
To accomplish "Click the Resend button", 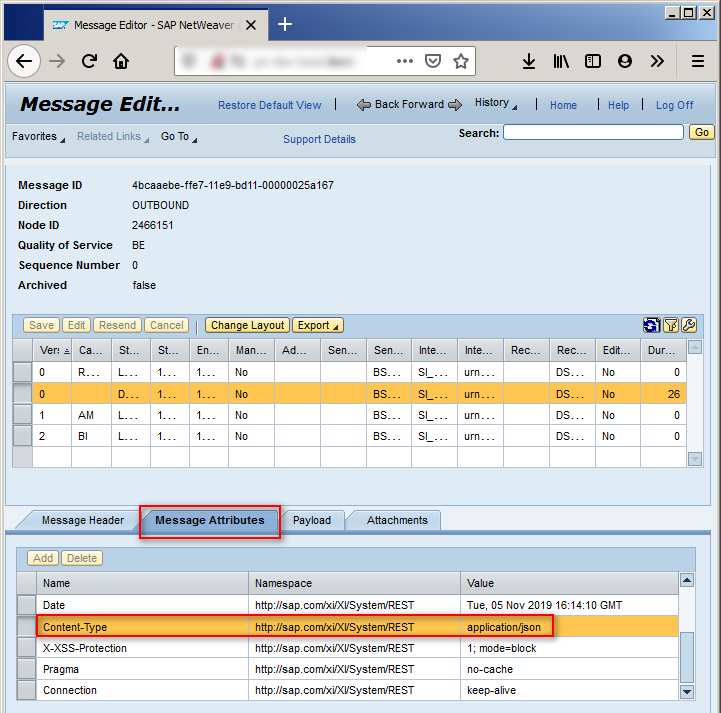I will 117,325.
